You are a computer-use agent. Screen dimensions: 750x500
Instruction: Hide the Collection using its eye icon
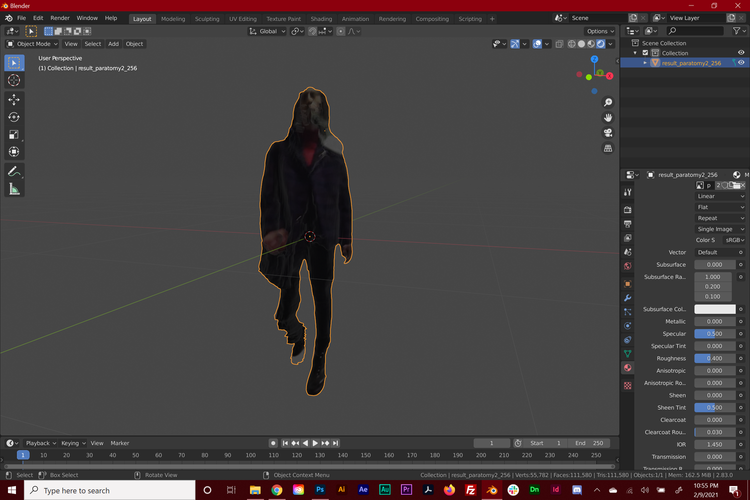tap(741, 52)
